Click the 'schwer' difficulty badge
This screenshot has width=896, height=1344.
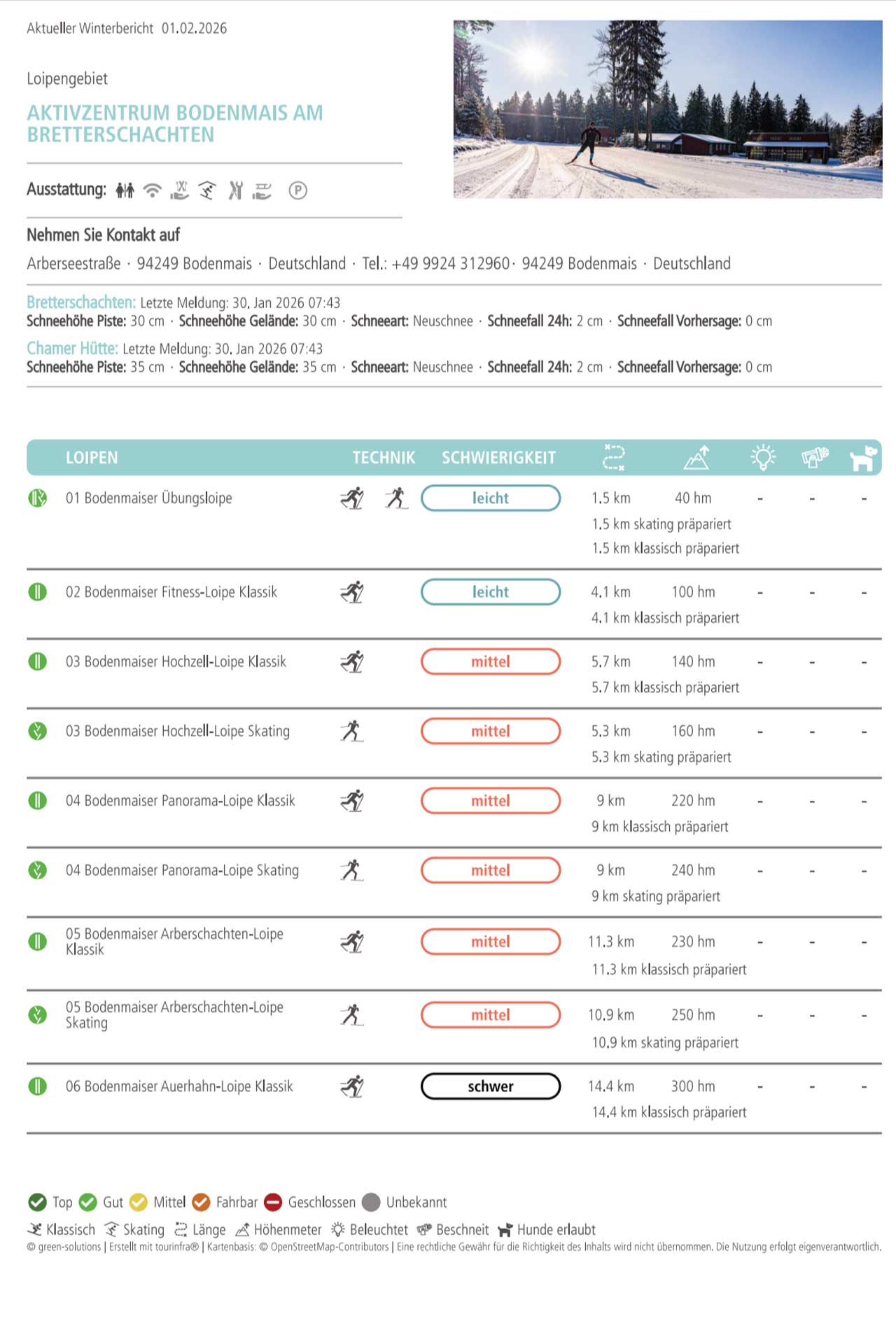point(490,1086)
